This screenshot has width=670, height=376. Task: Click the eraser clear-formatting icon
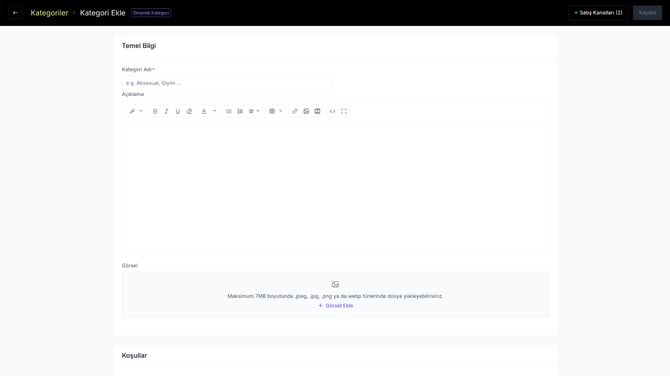point(189,111)
